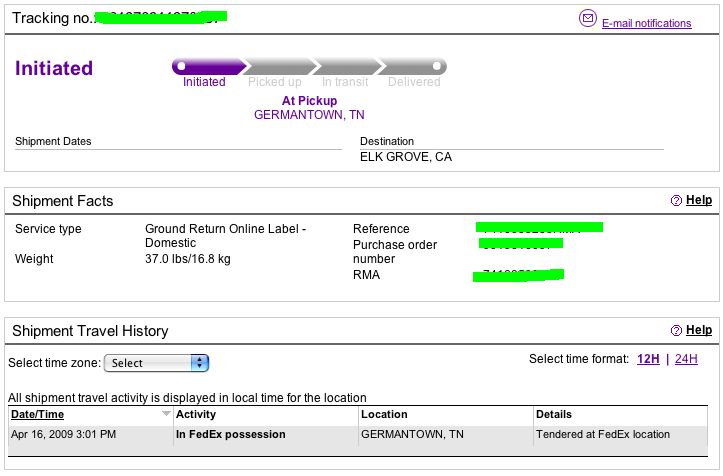723x476 pixels.
Task: Click the e-mail envelope icon
Action: coord(587,18)
